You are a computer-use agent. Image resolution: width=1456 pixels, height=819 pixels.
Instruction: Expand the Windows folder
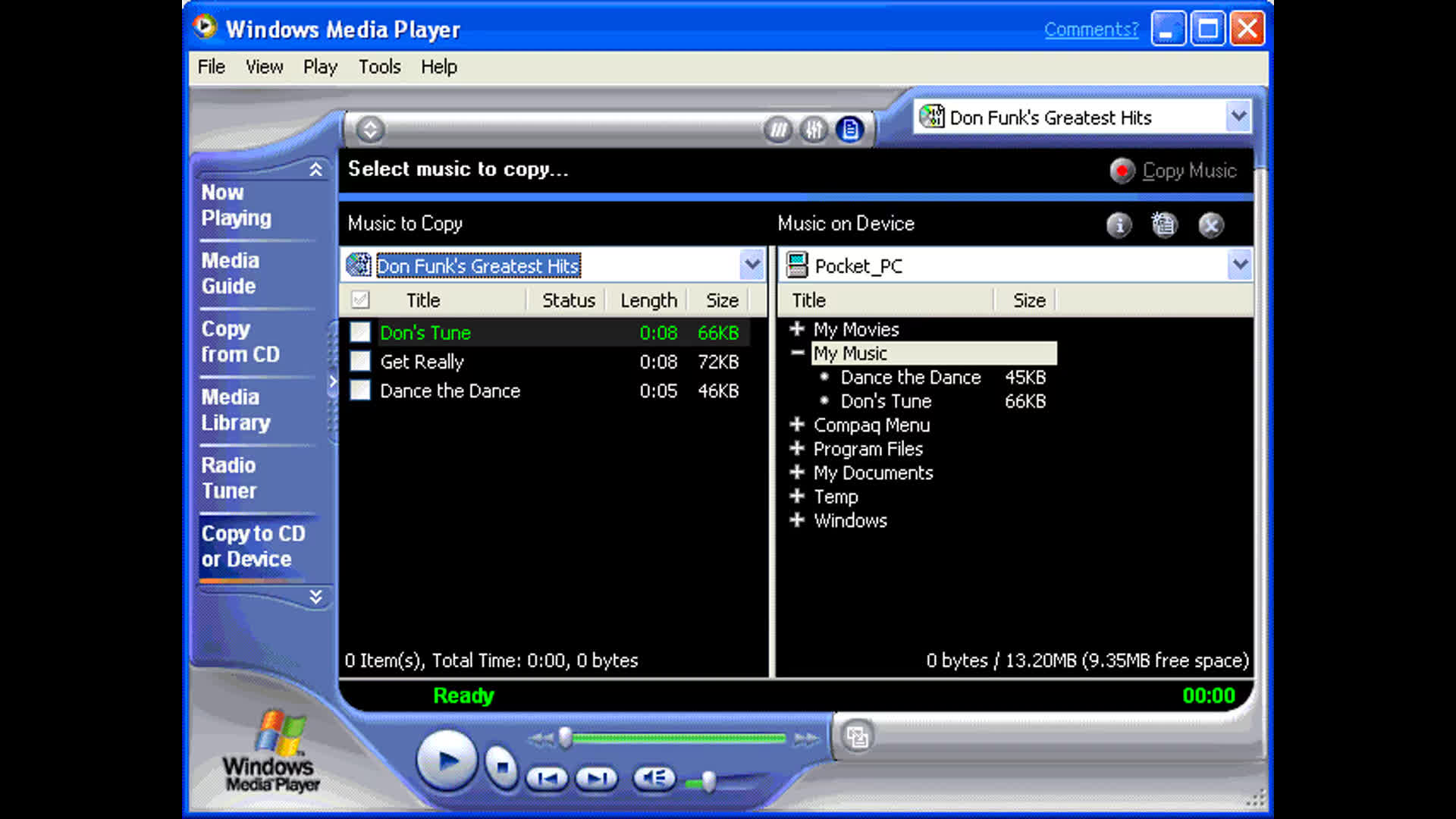pyautogui.click(x=797, y=519)
